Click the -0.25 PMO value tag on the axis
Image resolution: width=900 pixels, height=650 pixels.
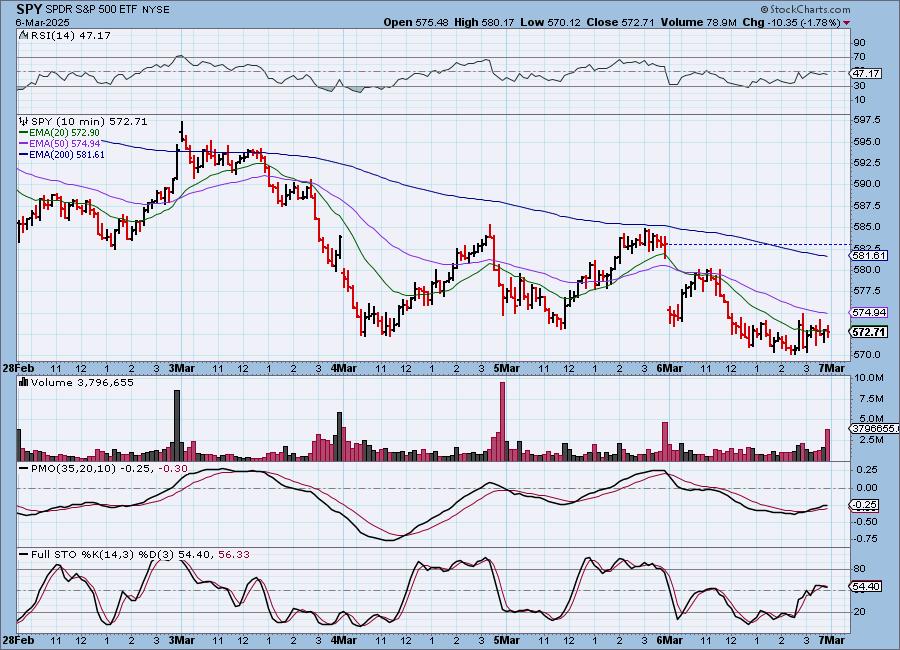point(864,505)
